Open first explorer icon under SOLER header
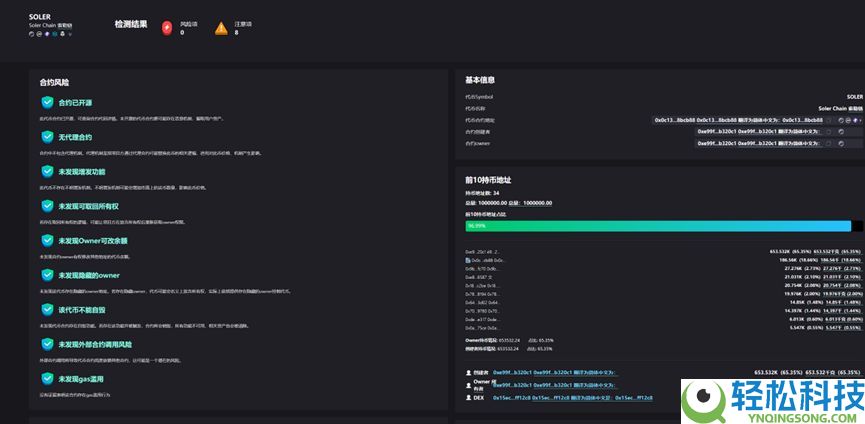 pos(31,34)
